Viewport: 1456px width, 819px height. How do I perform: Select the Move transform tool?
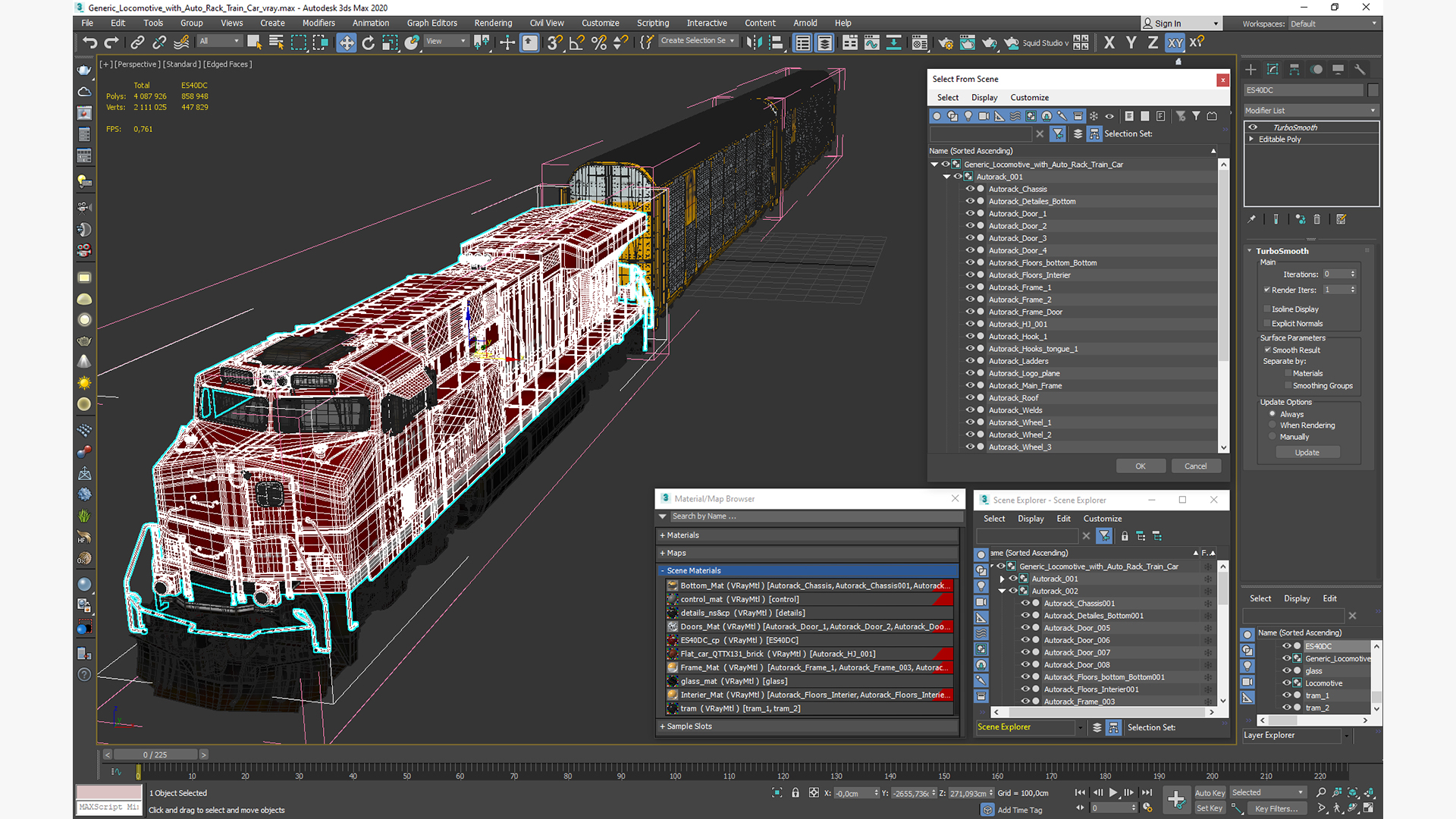click(346, 42)
